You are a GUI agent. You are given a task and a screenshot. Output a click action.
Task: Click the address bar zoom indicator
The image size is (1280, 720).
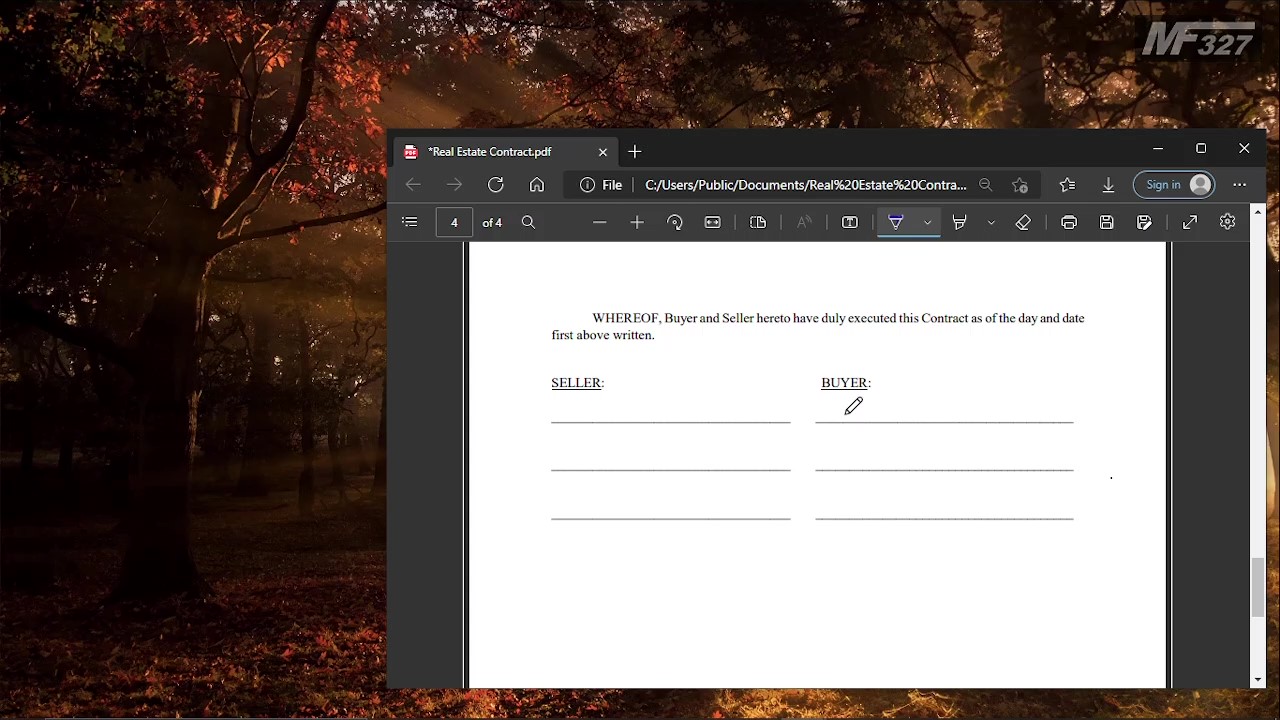[986, 185]
